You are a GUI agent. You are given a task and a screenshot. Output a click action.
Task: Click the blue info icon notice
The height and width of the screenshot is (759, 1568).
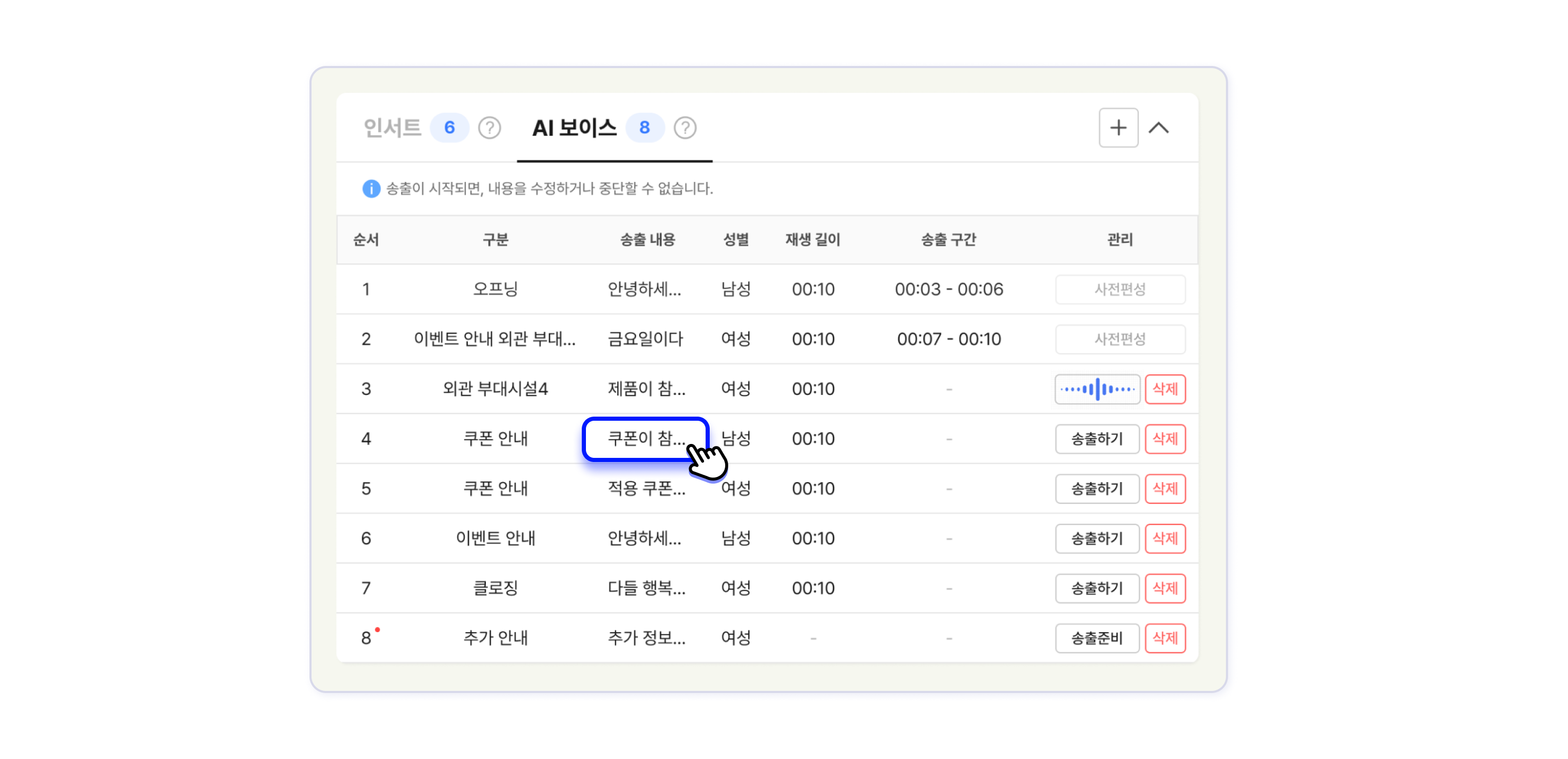click(x=371, y=189)
